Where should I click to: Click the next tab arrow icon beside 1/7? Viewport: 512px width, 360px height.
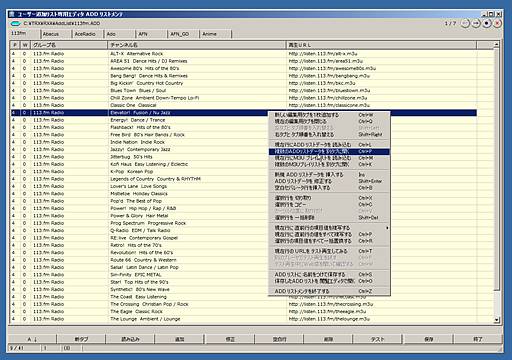pyautogui.click(x=476, y=23)
